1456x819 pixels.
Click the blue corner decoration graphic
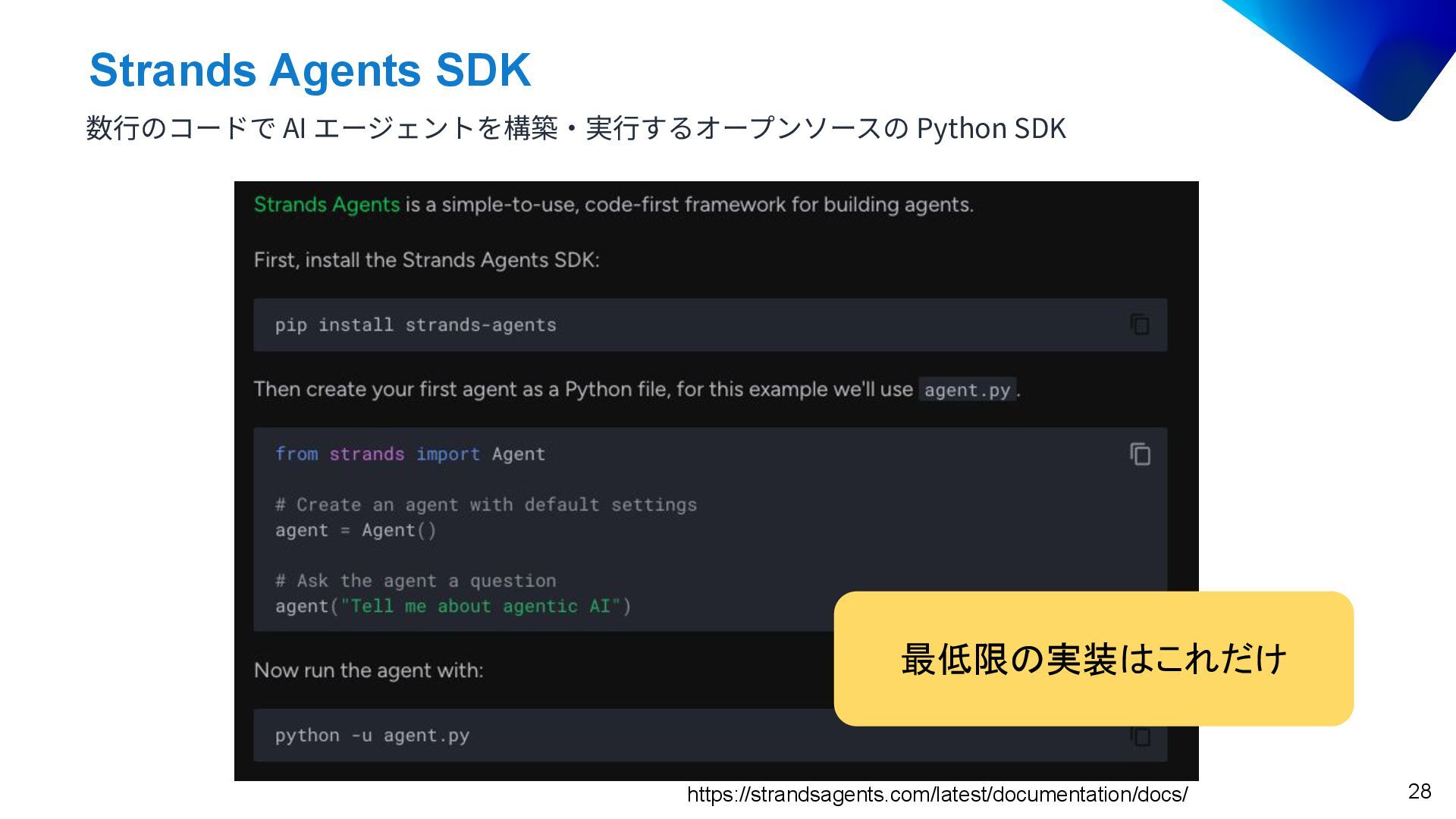coord(1357,53)
